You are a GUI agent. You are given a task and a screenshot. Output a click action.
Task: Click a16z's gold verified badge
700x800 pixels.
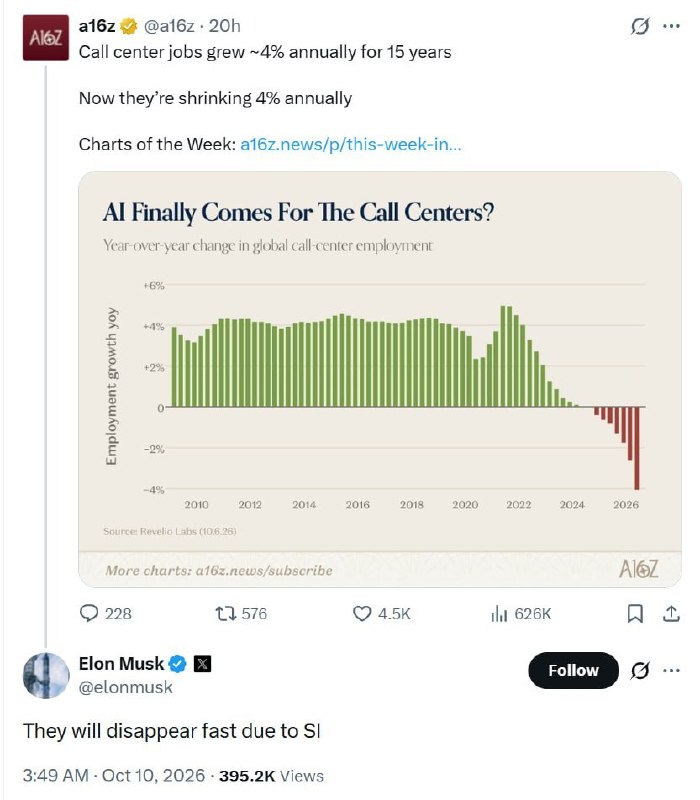(128, 26)
